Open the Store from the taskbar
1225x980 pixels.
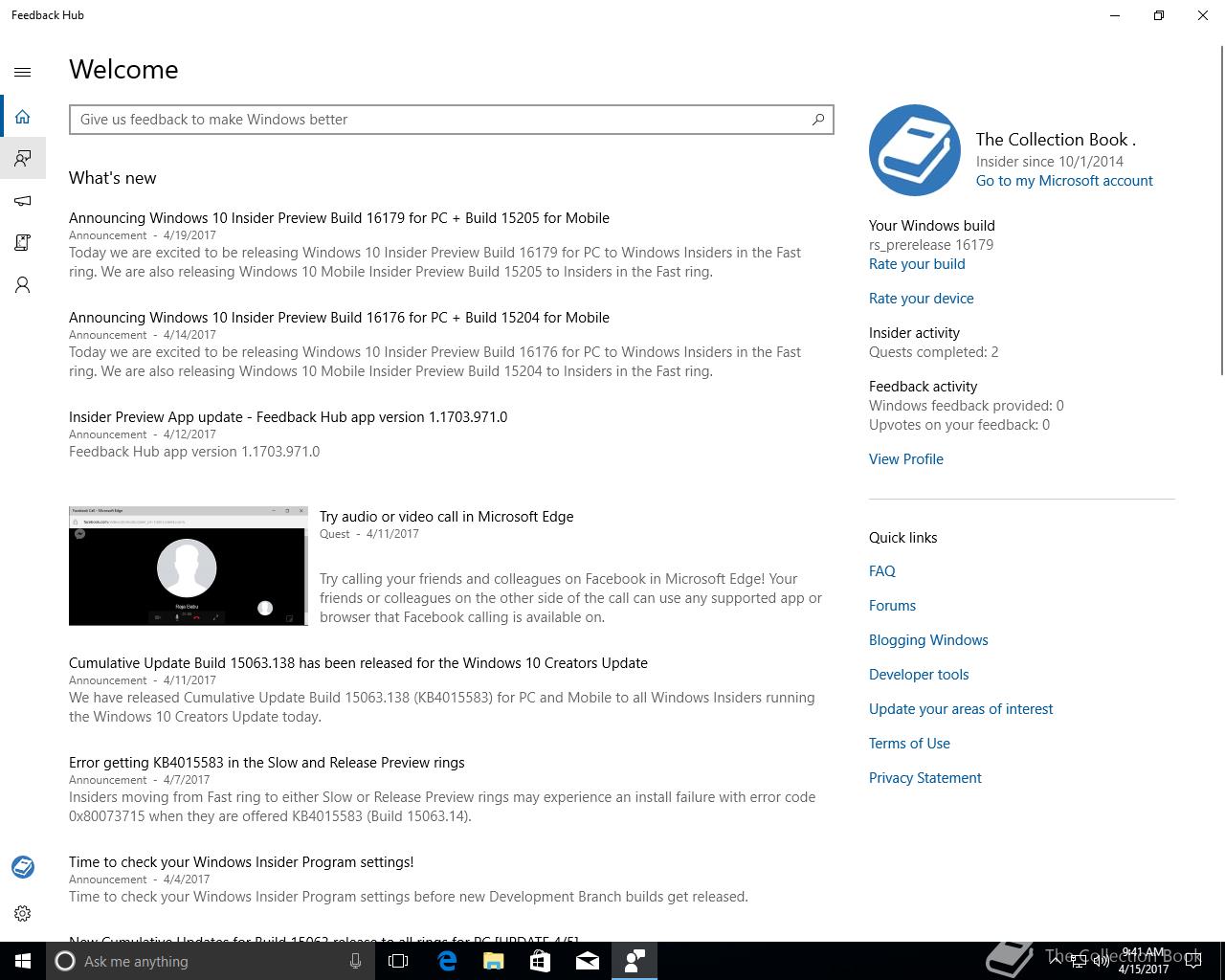point(541,961)
